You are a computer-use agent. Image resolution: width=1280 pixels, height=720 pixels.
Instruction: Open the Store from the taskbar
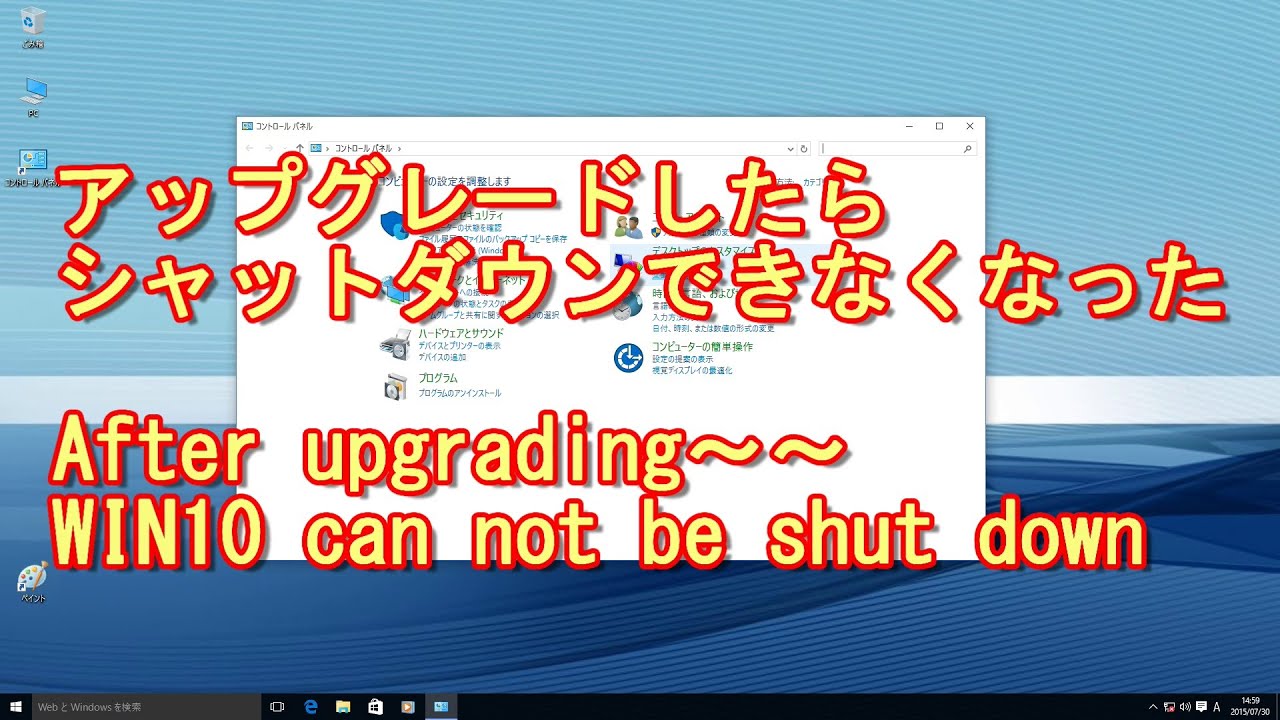pyautogui.click(x=375, y=707)
